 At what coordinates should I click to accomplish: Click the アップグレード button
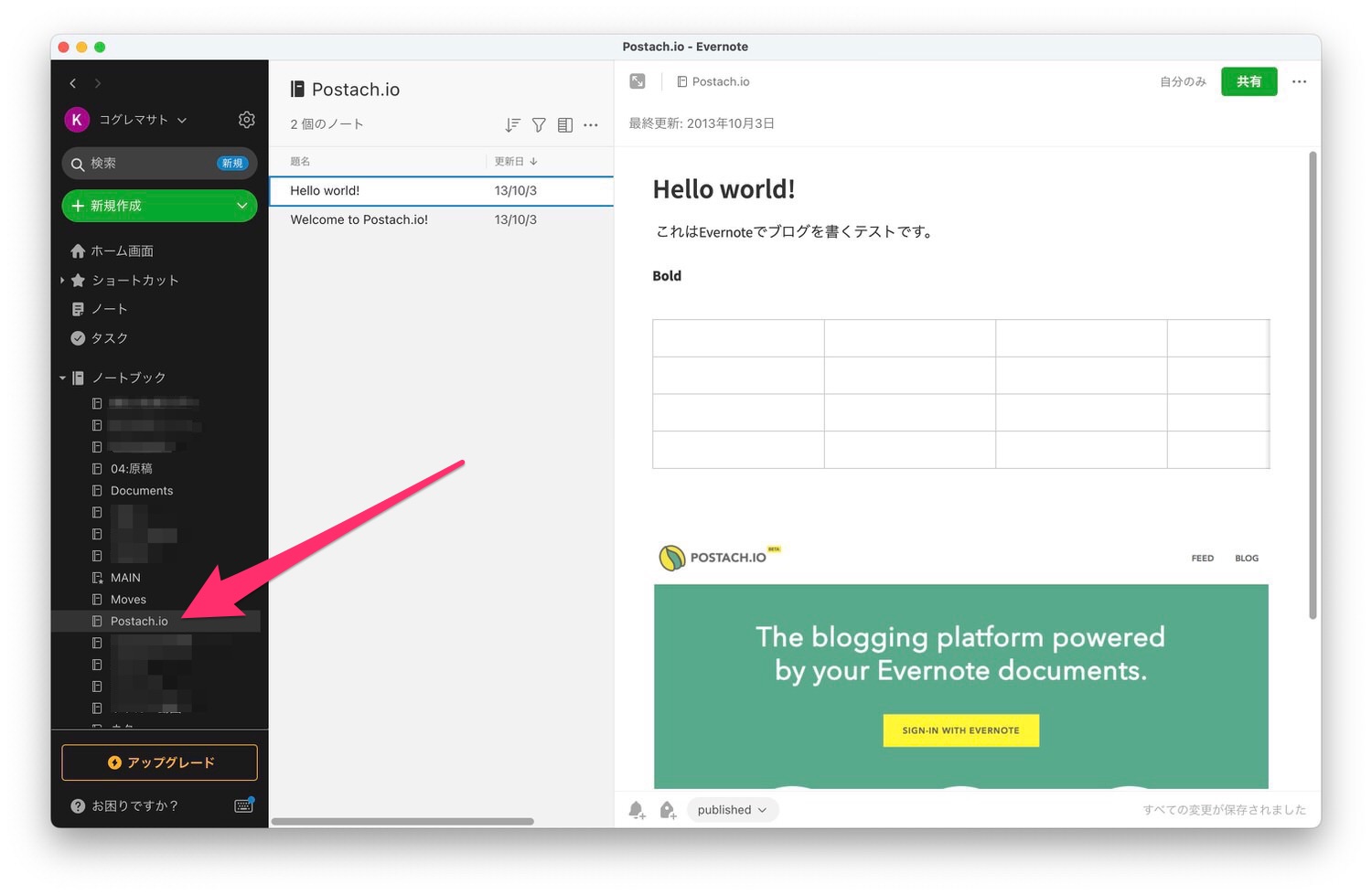tap(159, 762)
